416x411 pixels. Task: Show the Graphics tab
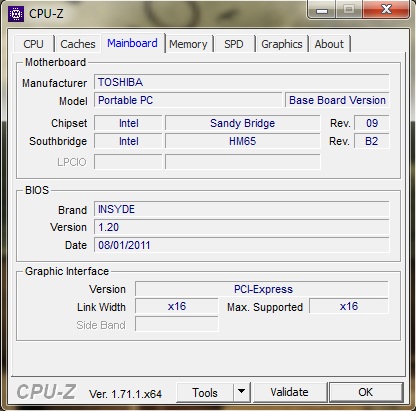pyautogui.click(x=282, y=44)
